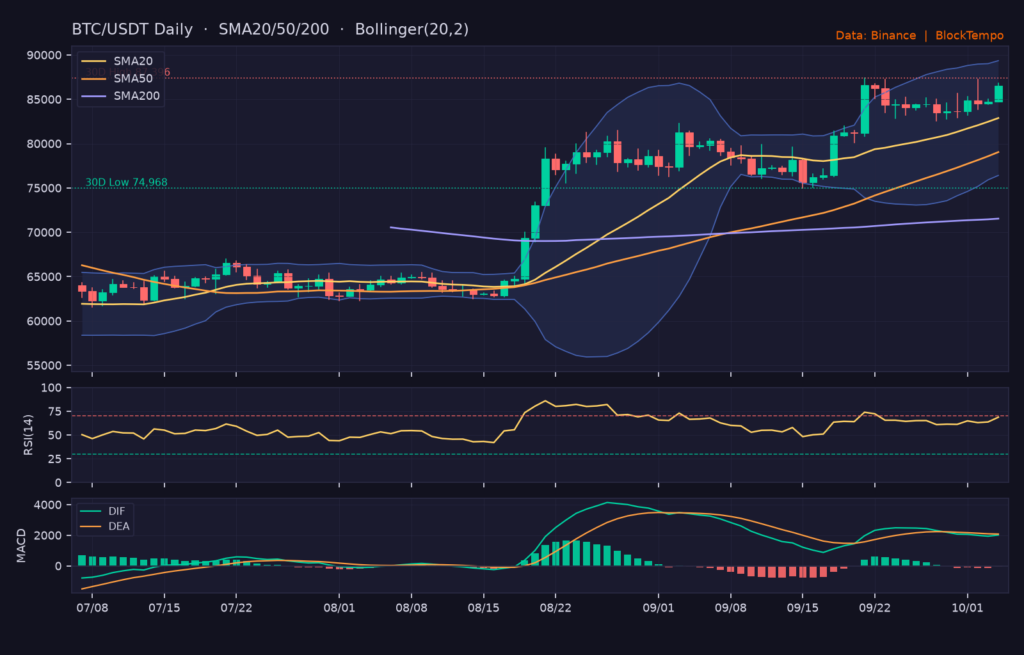Click the "30D Low 74,968" annotation
The image size is (1024, 655).
coord(126,182)
